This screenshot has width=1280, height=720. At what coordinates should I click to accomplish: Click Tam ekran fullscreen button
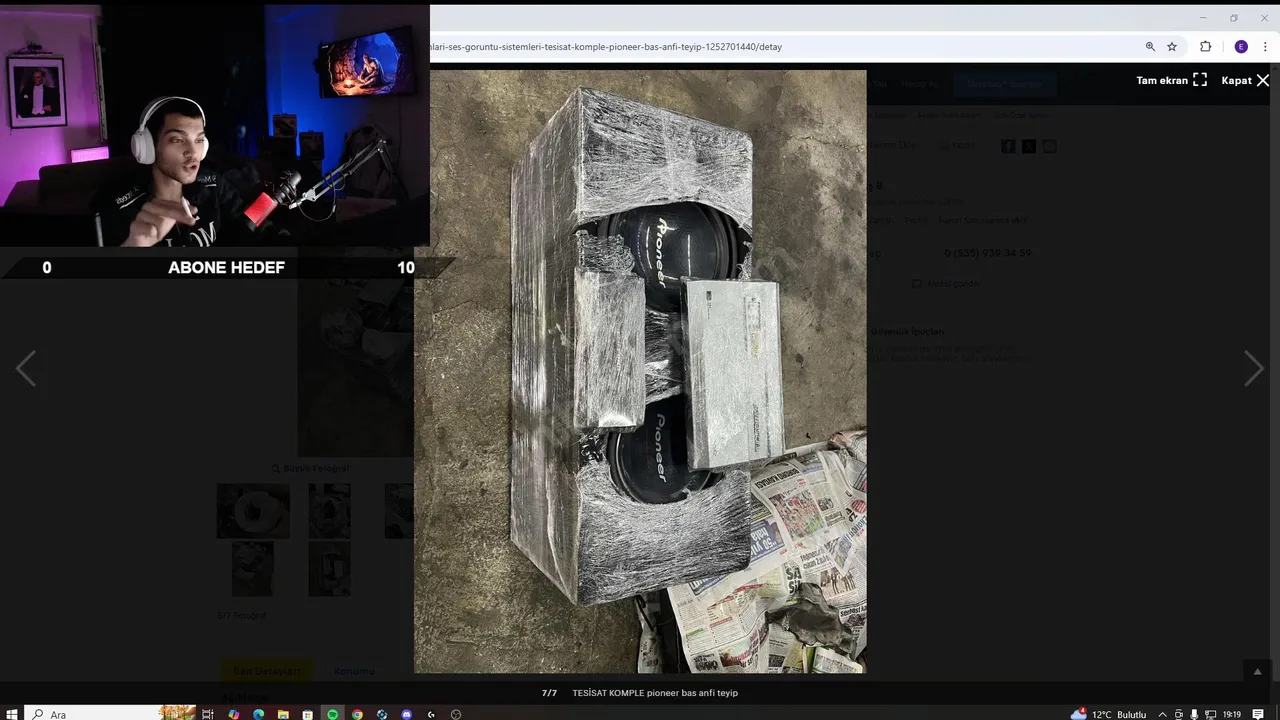(1172, 80)
